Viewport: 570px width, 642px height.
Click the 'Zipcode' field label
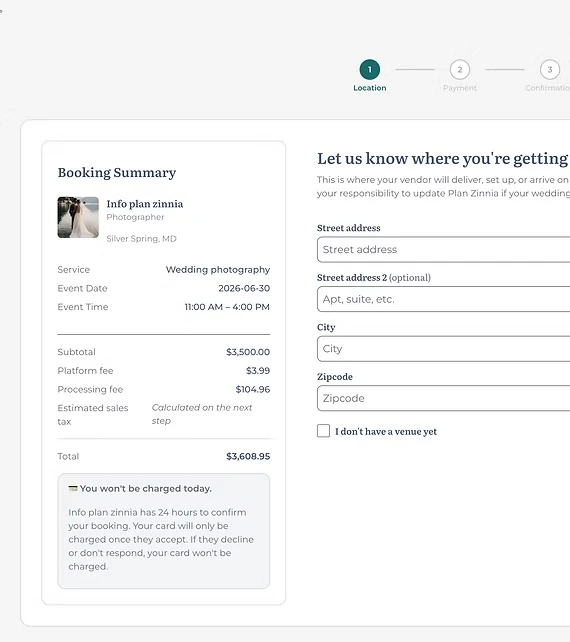point(335,377)
